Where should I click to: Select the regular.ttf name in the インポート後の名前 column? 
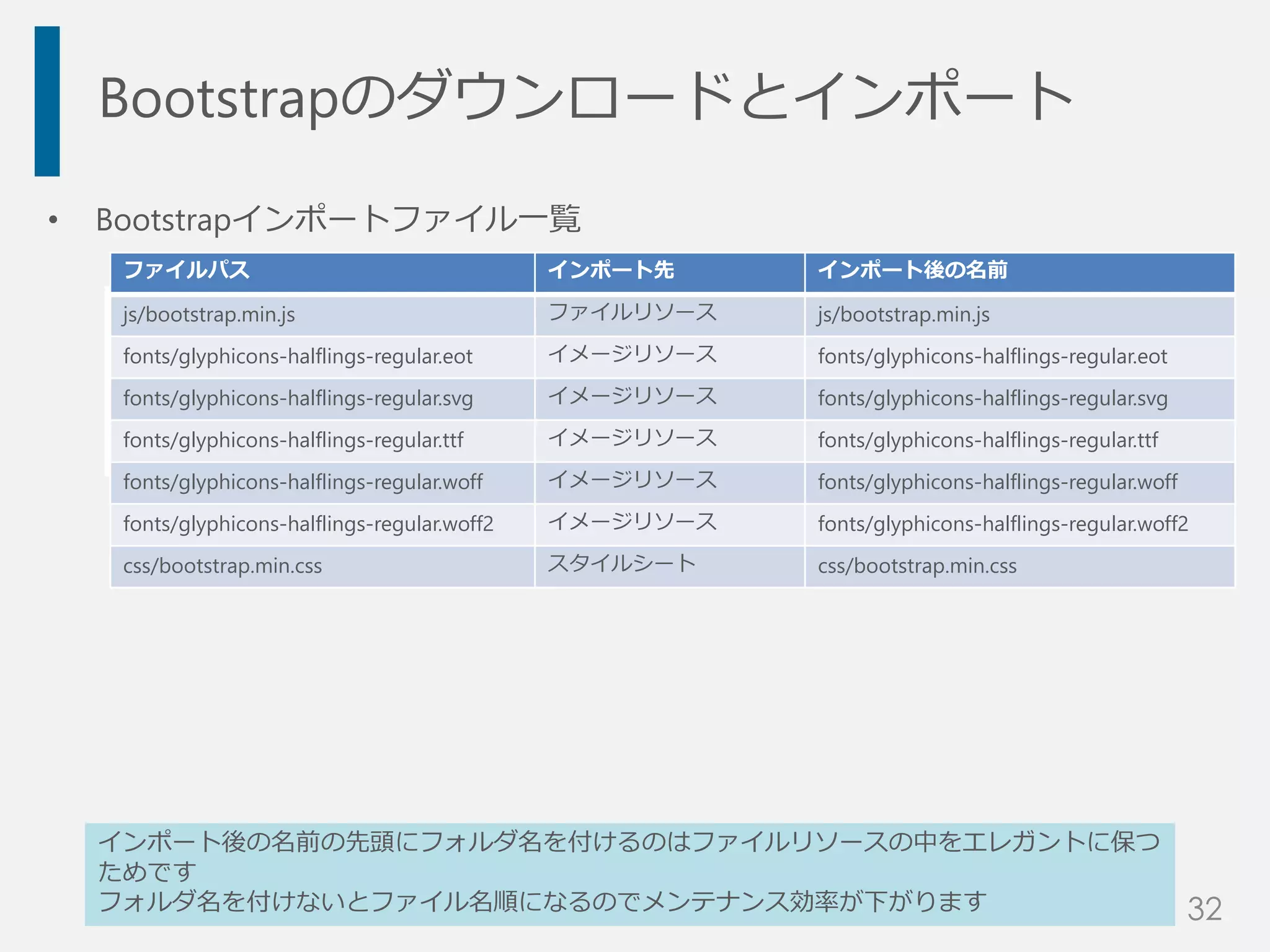click(988, 441)
